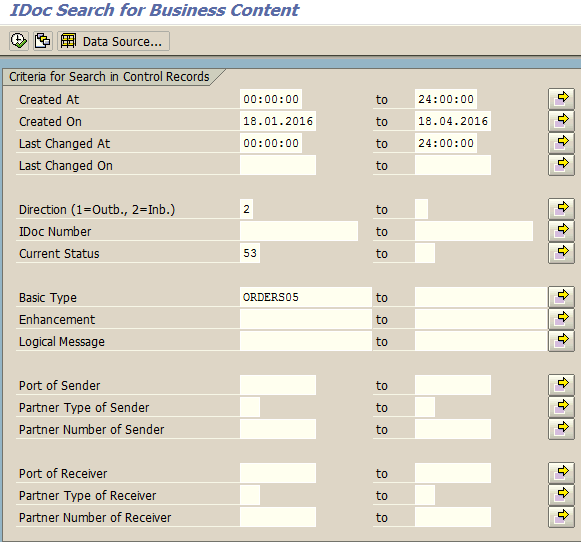This screenshot has height=542, width=581.
Task: Click IDoc Number to field
Action: [474, 231]
